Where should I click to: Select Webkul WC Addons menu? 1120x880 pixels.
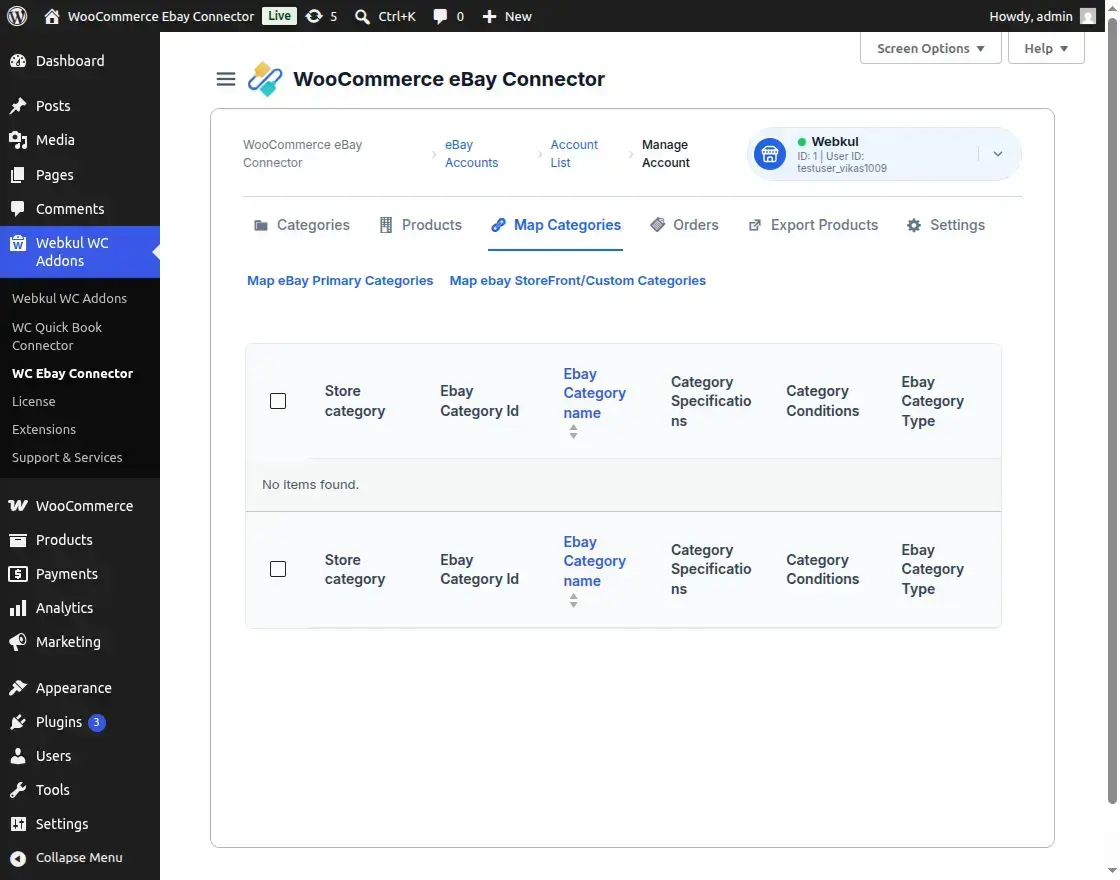pos(80,251)
